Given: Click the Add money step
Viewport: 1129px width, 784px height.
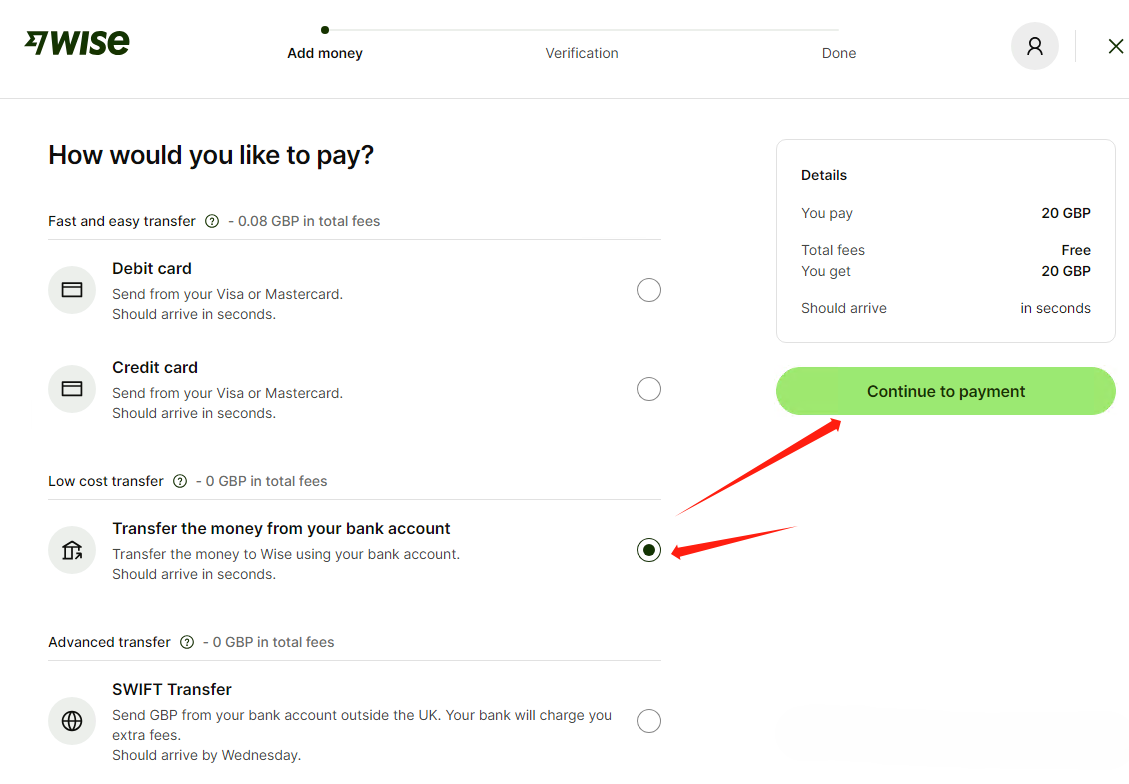Looking at the screenshot, I should (x=325, y=53).
